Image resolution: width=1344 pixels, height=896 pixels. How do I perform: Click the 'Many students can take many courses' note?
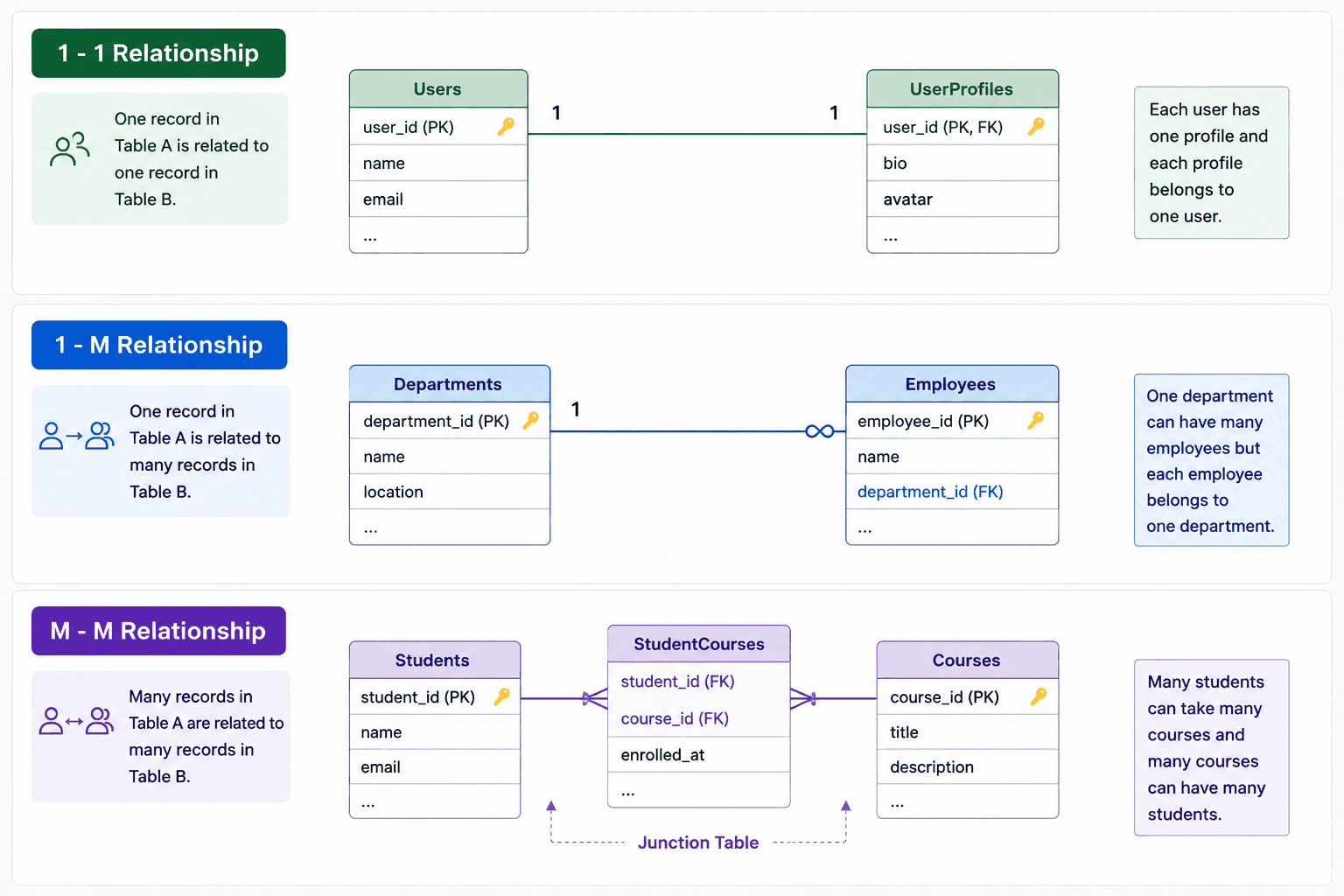coord(1212,747)
